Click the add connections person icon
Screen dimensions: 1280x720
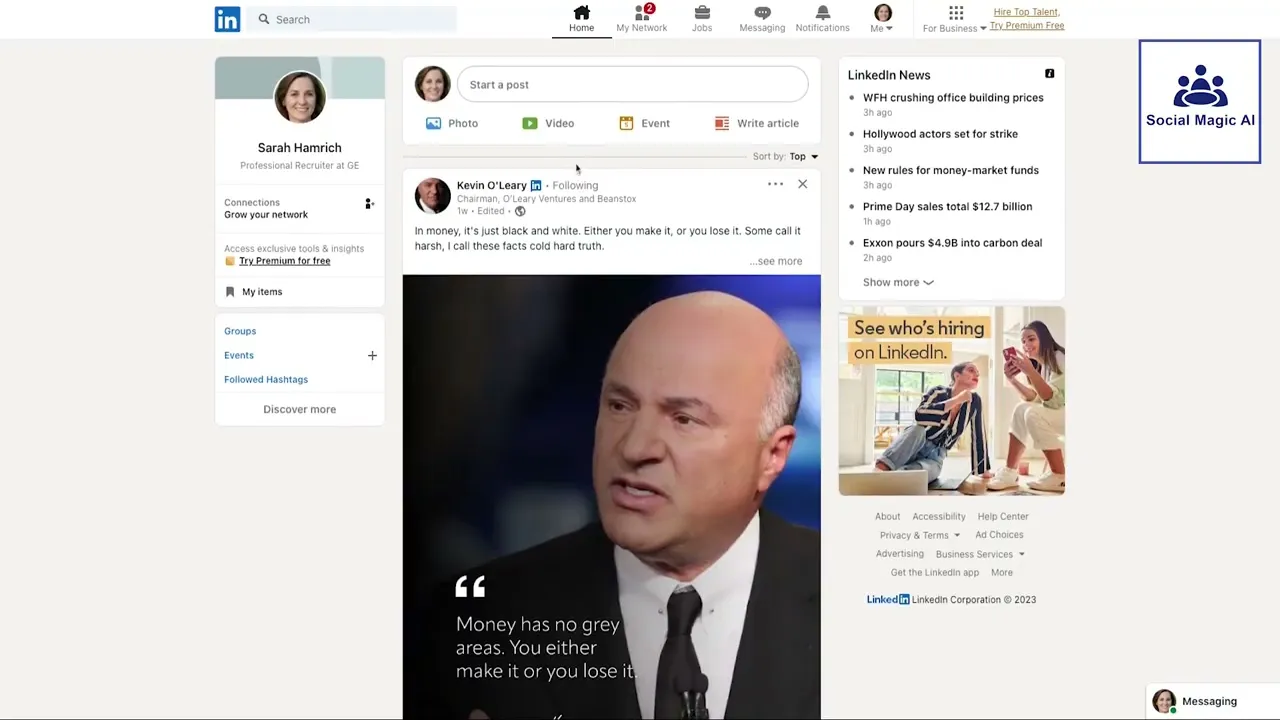coord(369,204)
